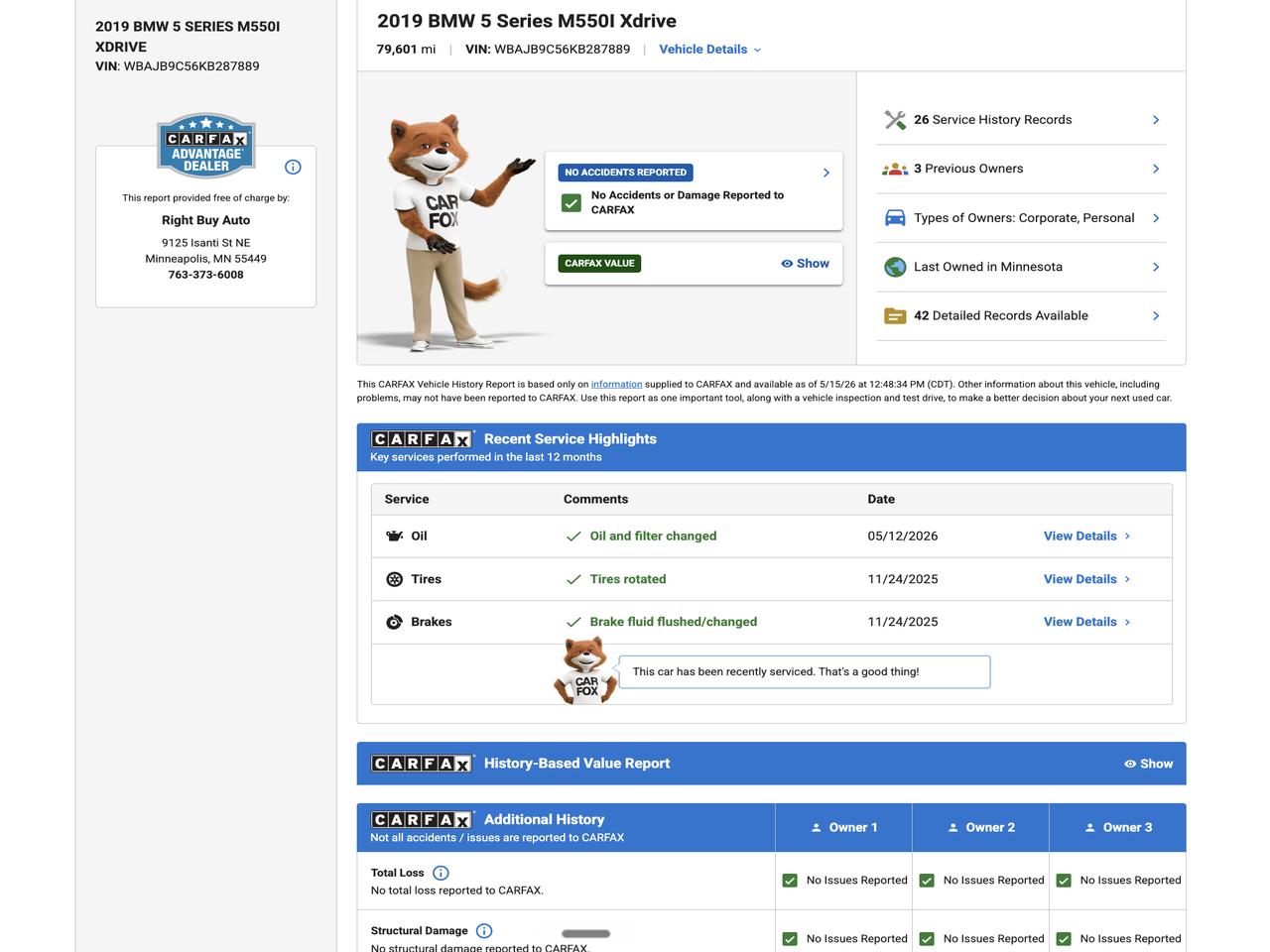1270x952 pixels.
Task: Click the dealer address 9125 Isanti St NE
Action: point(205,243)
